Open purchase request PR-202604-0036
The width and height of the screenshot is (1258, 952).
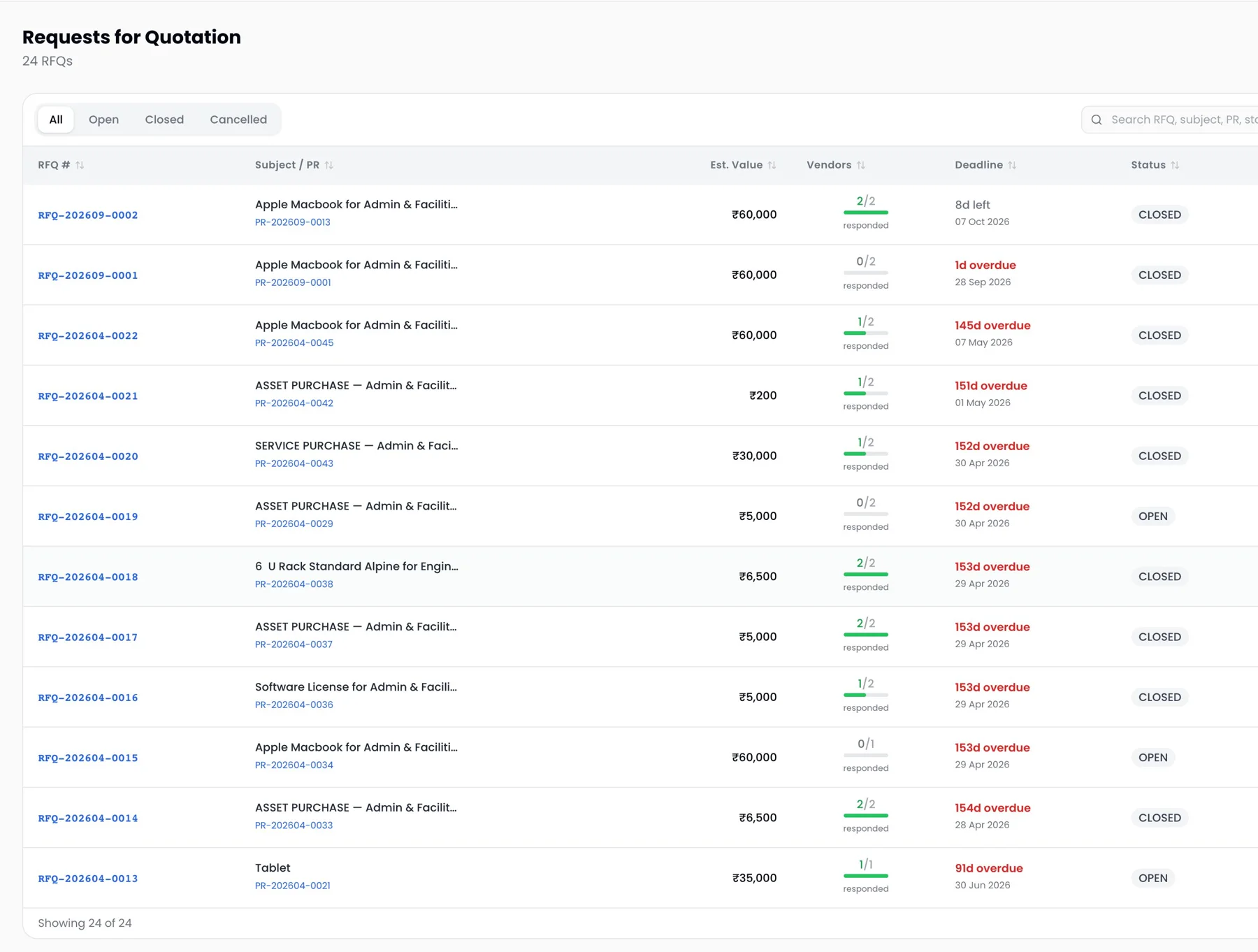[294, 705]
